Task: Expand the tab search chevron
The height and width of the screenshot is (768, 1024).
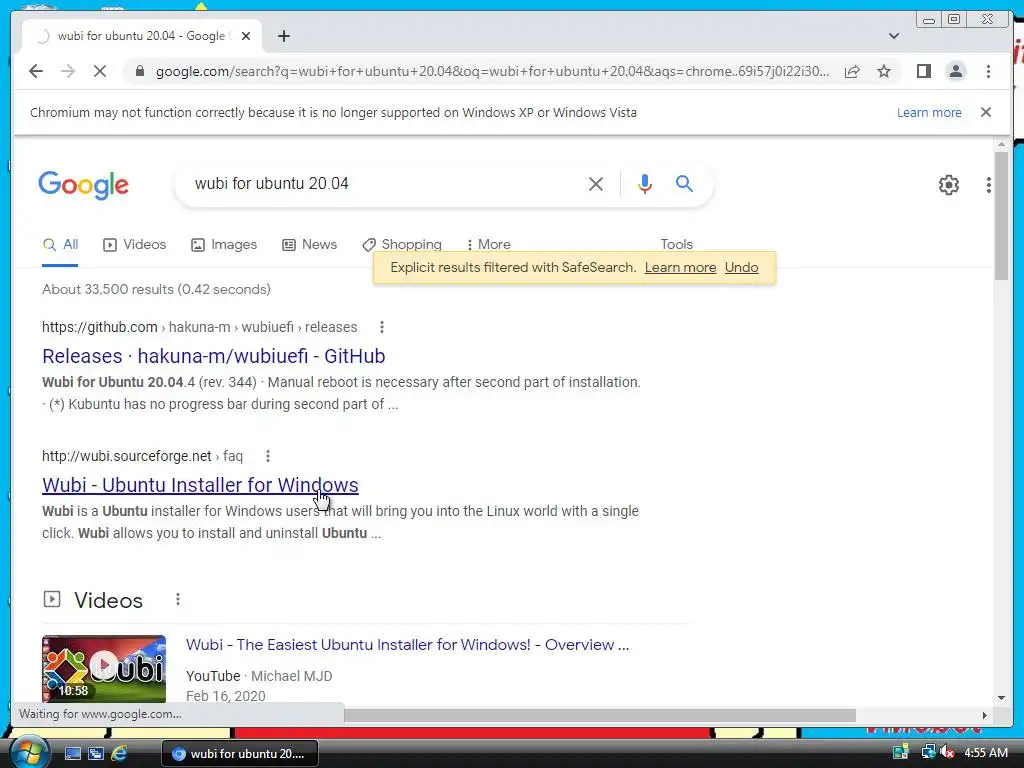Action: click(894, 36)
